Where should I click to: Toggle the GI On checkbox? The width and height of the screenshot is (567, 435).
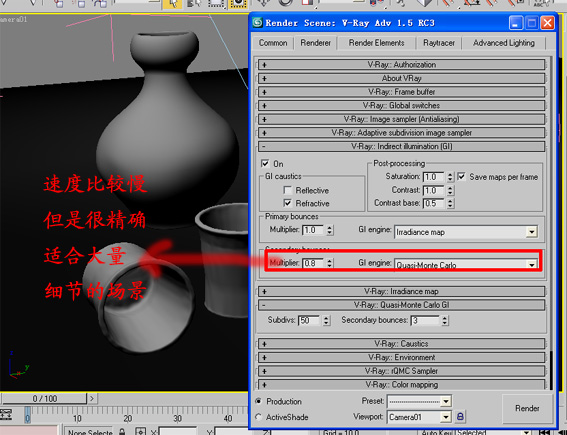(x=265, y=163)
